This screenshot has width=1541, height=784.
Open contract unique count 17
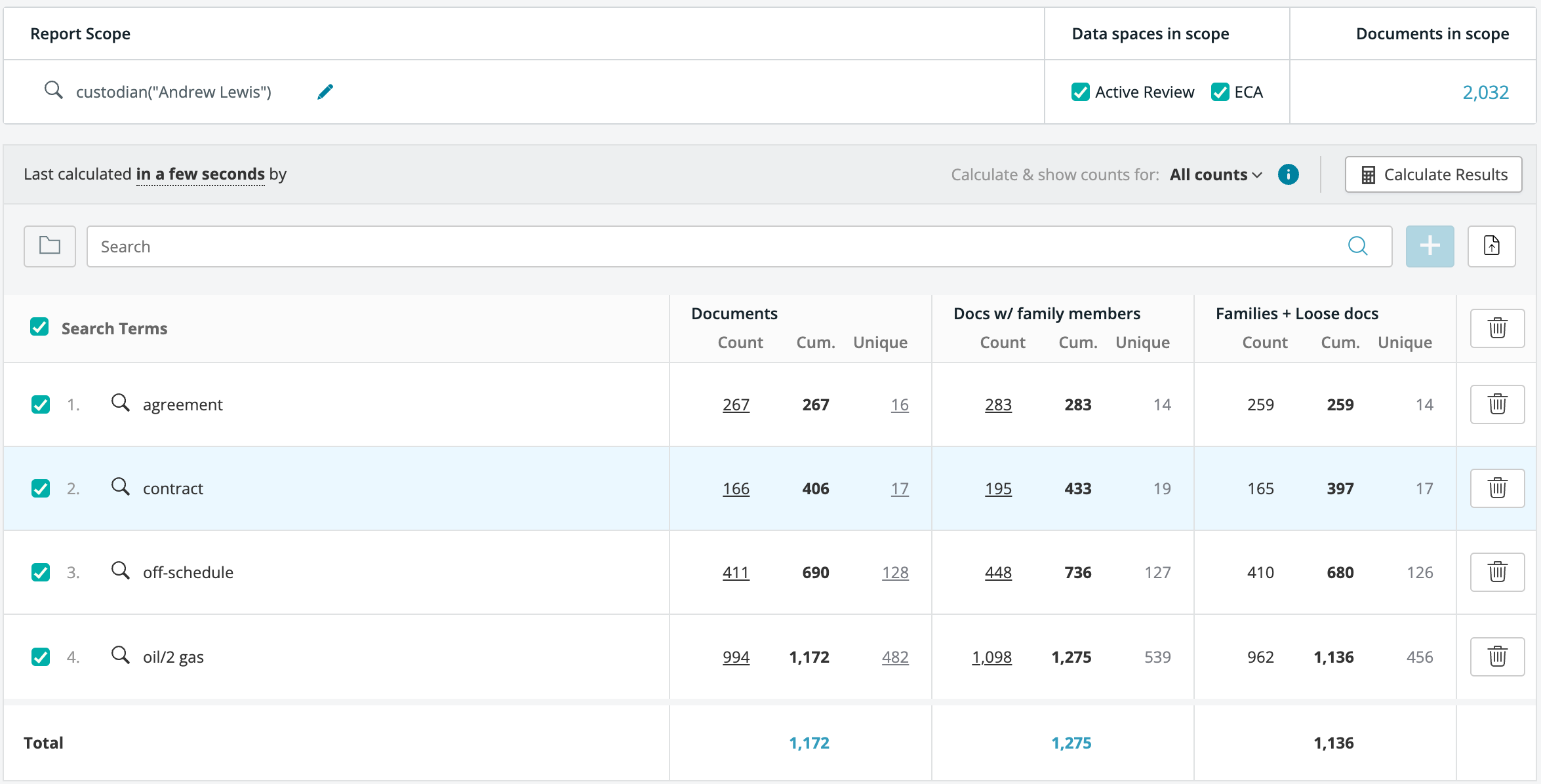900,489
